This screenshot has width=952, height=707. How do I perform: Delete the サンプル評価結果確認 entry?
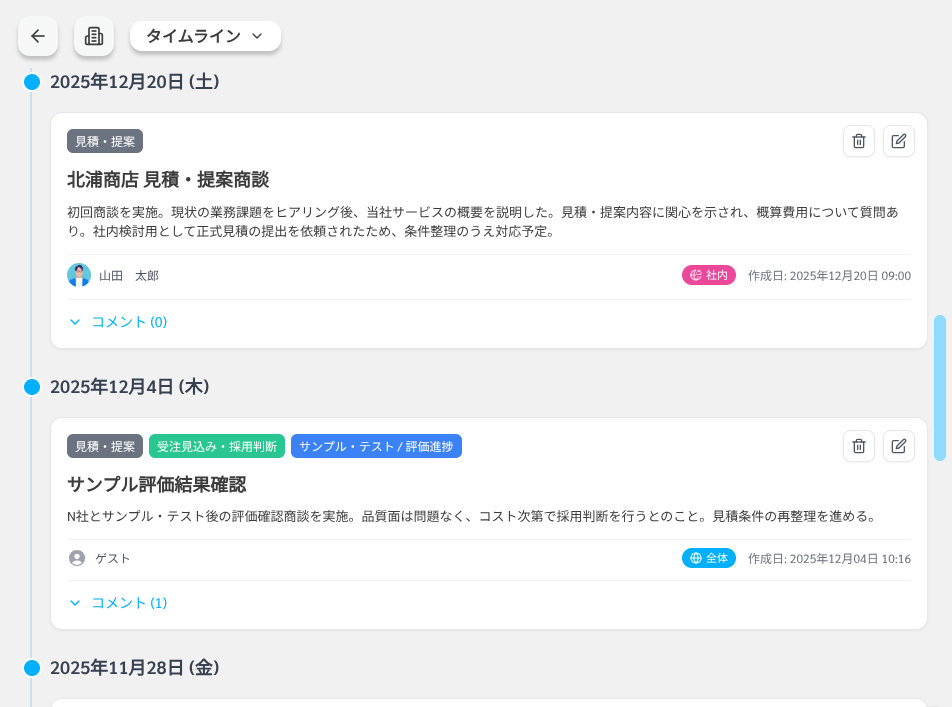[x=858, y=446]
